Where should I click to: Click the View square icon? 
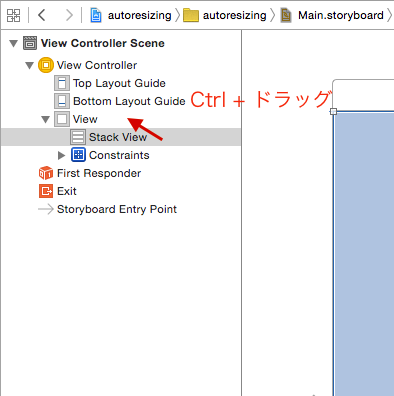[62, 119]
